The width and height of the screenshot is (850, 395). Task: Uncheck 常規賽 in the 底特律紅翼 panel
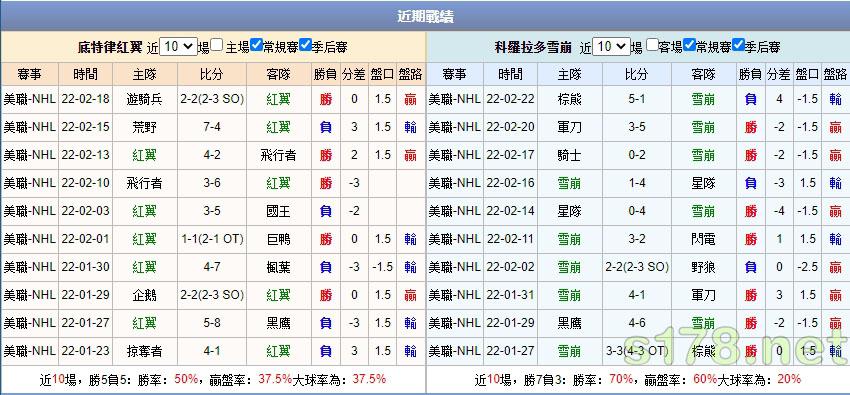point(257,45)
